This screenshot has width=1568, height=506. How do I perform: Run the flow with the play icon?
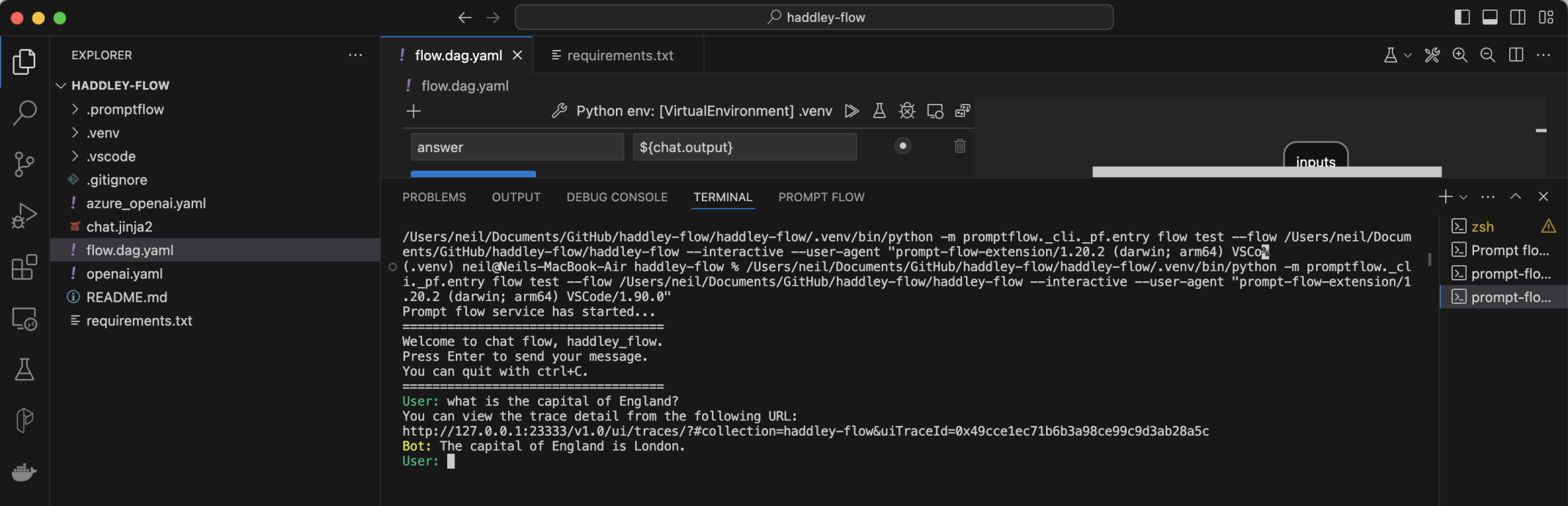852,111
